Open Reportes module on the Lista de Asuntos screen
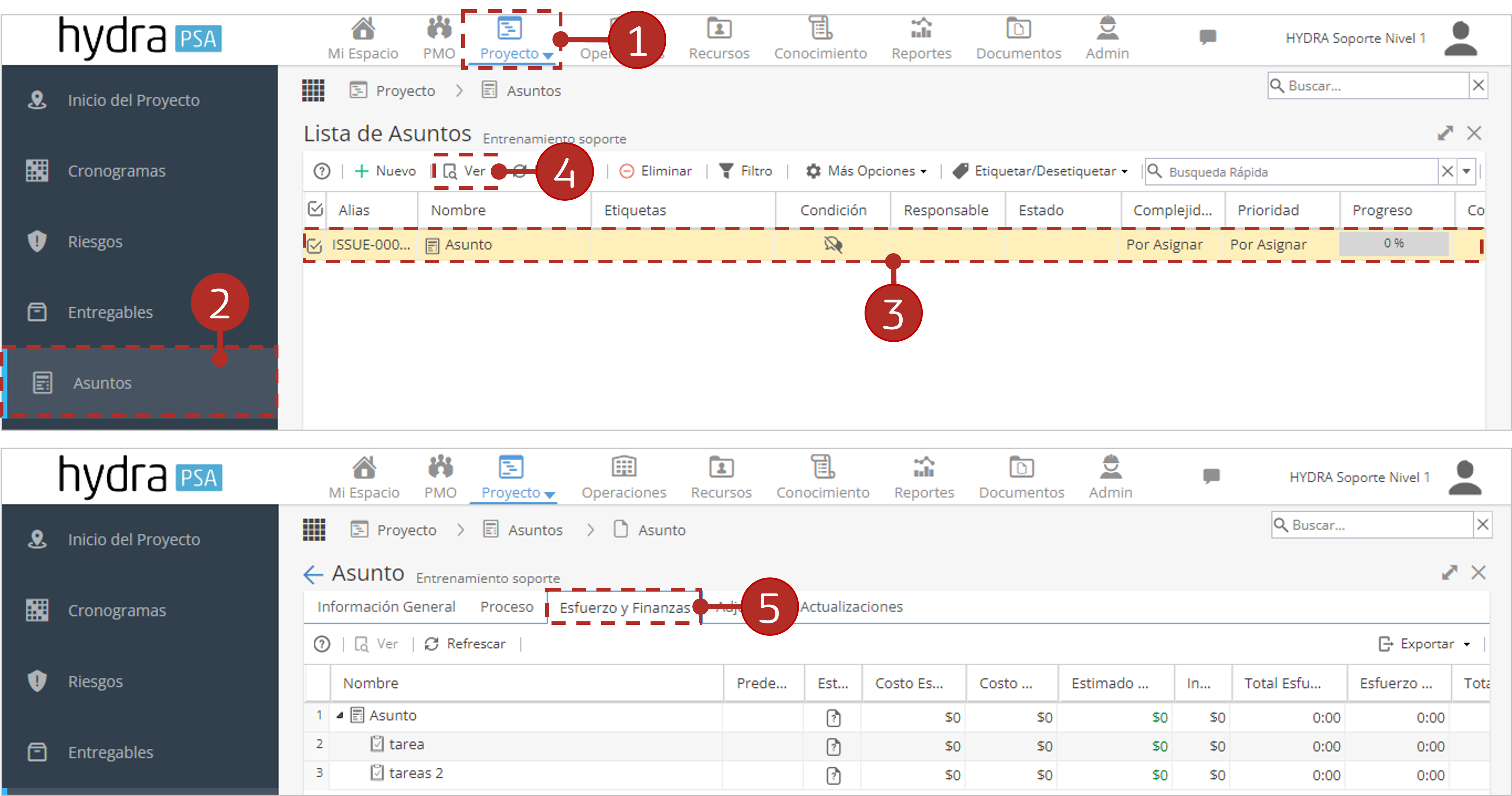 coord(921,39)
